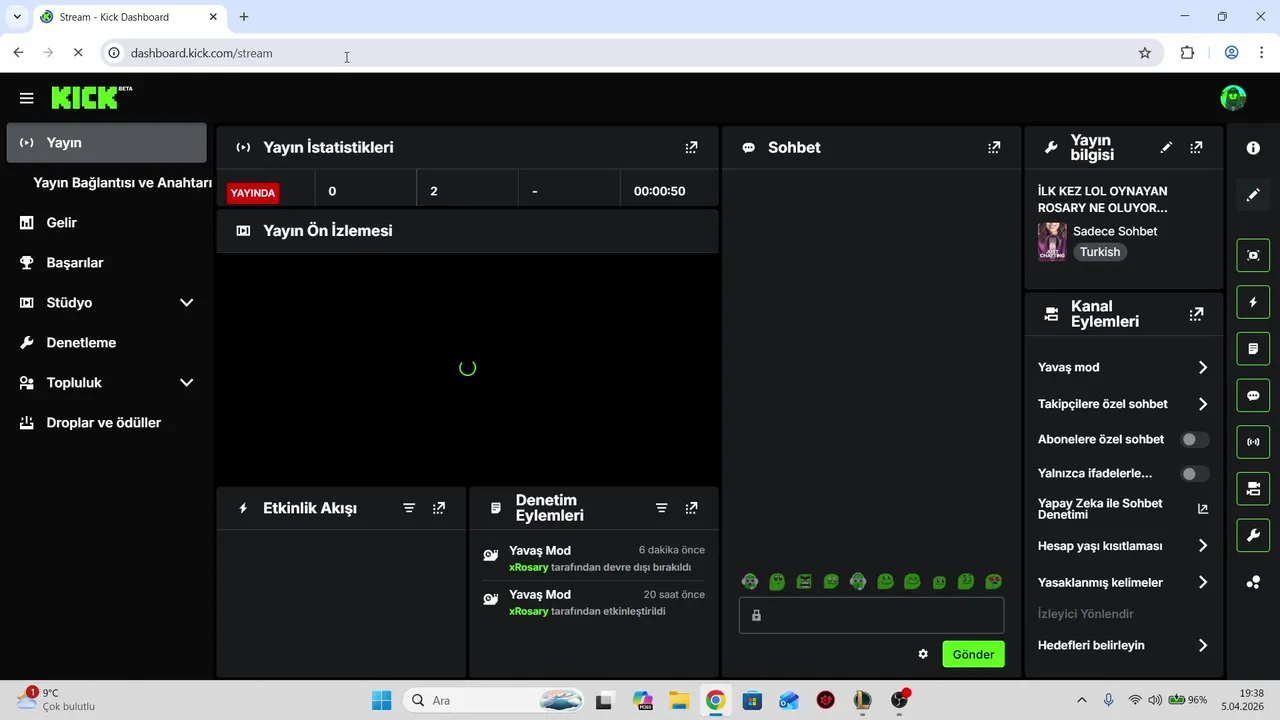This screenshot has height=720, width=1280.
Task: Click xRosary link in 20 saat önce entry
Action: [529, 611]
